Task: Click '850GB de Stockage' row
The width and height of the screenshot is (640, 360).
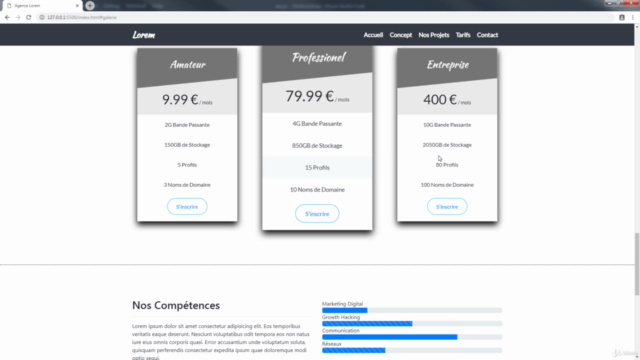Action: (x=317, y=146)
